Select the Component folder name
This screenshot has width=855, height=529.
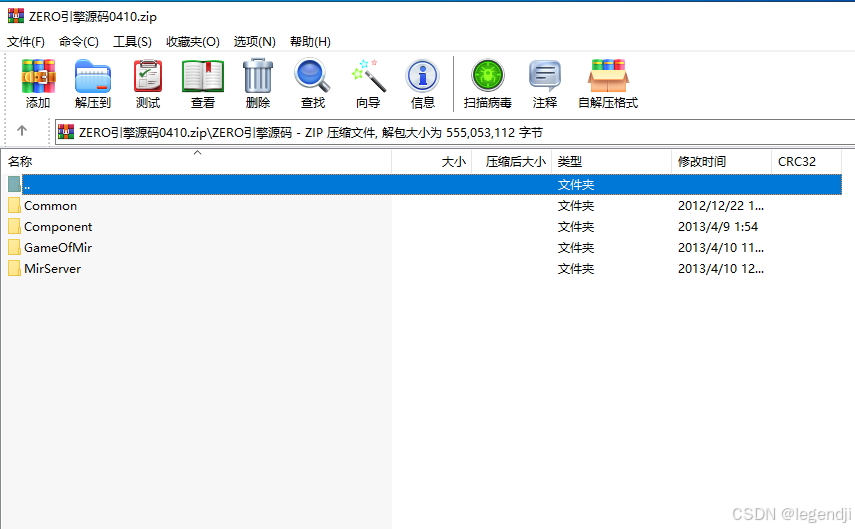[x=58, y=227]
